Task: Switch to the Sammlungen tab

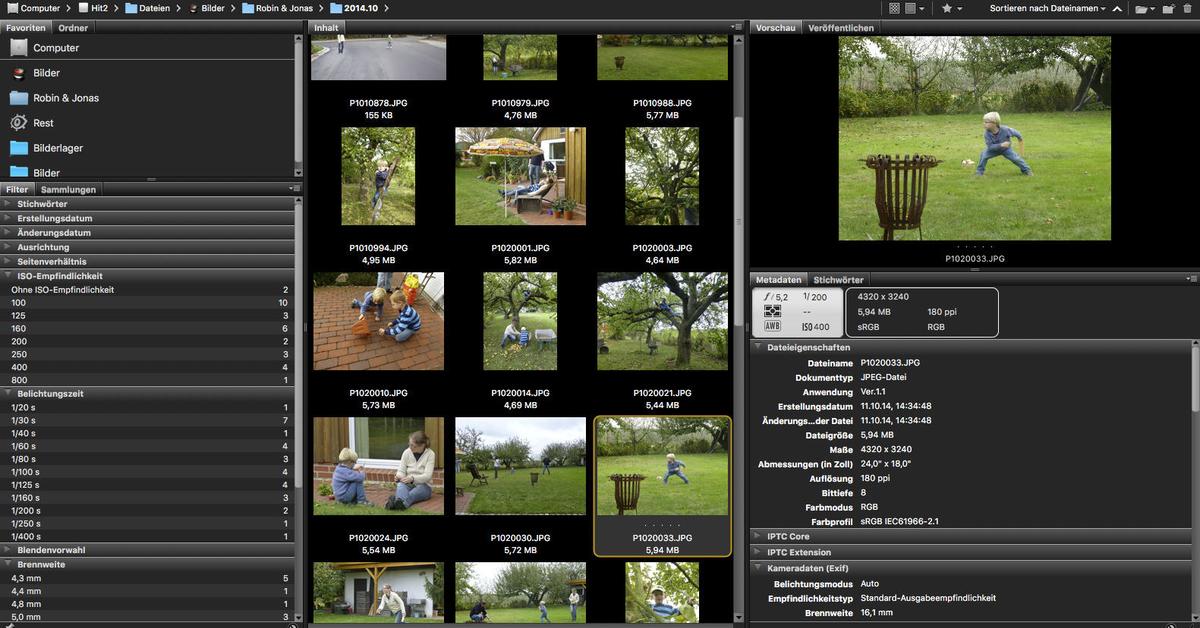Action: [69, 189]
